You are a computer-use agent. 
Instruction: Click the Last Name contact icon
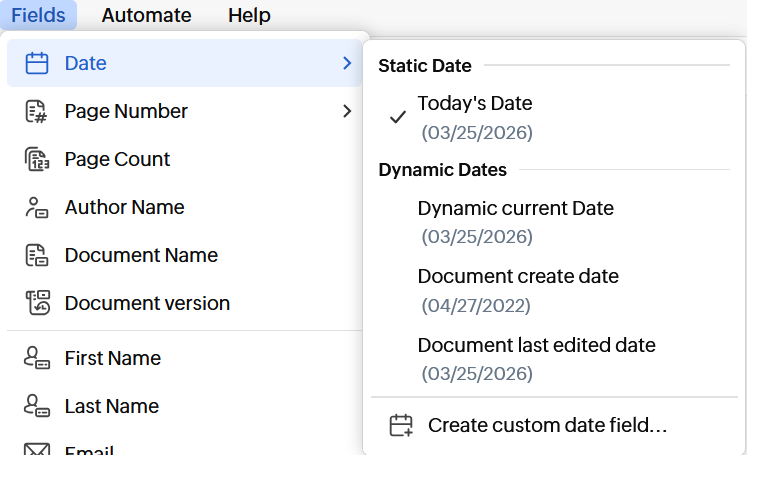[x=36, y=406]
